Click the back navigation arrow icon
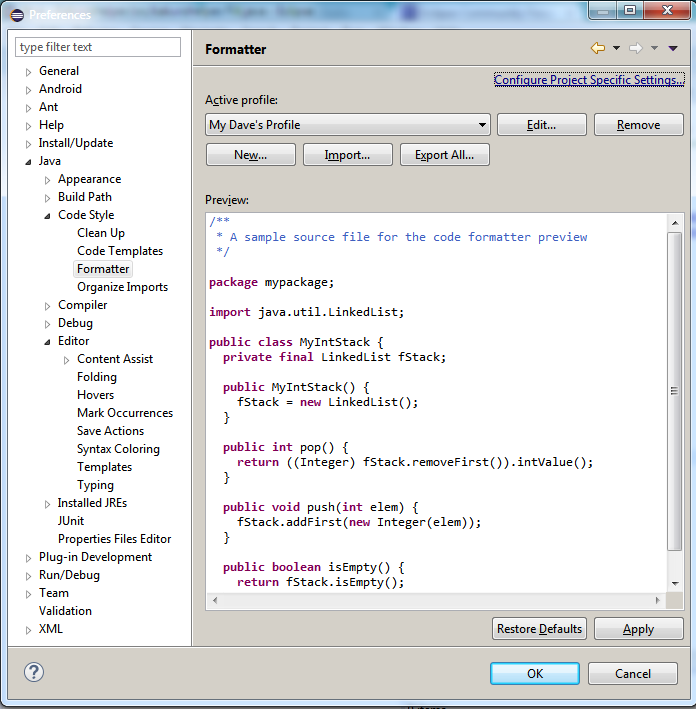Screen dimensions: 696x709 pos(598,48)
